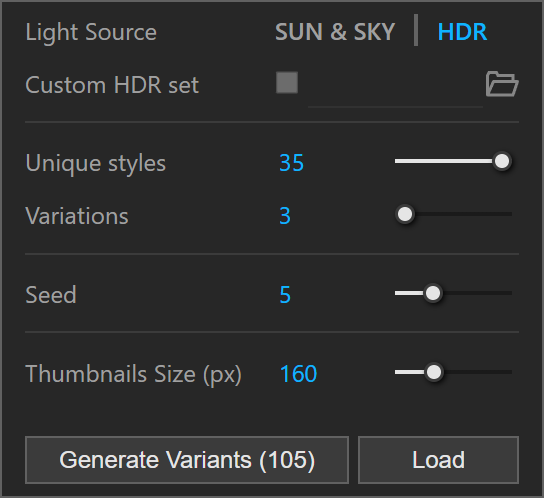Click the Load button
This screenshot has width=544, height=498.
pyautogui.click(x=439, y=460)
